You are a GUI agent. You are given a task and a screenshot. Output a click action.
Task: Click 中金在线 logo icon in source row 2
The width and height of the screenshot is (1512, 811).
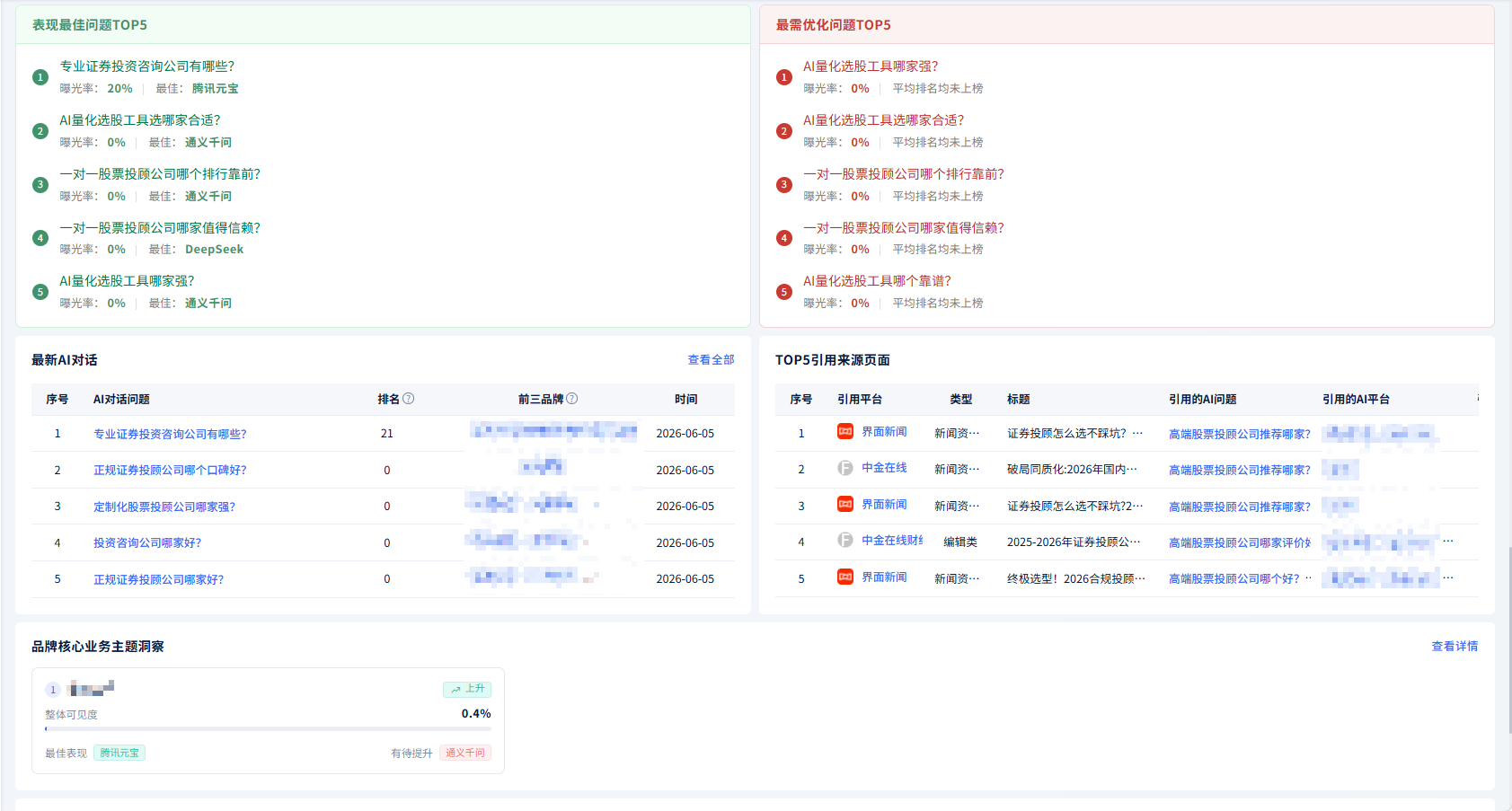tap(845, 468)
